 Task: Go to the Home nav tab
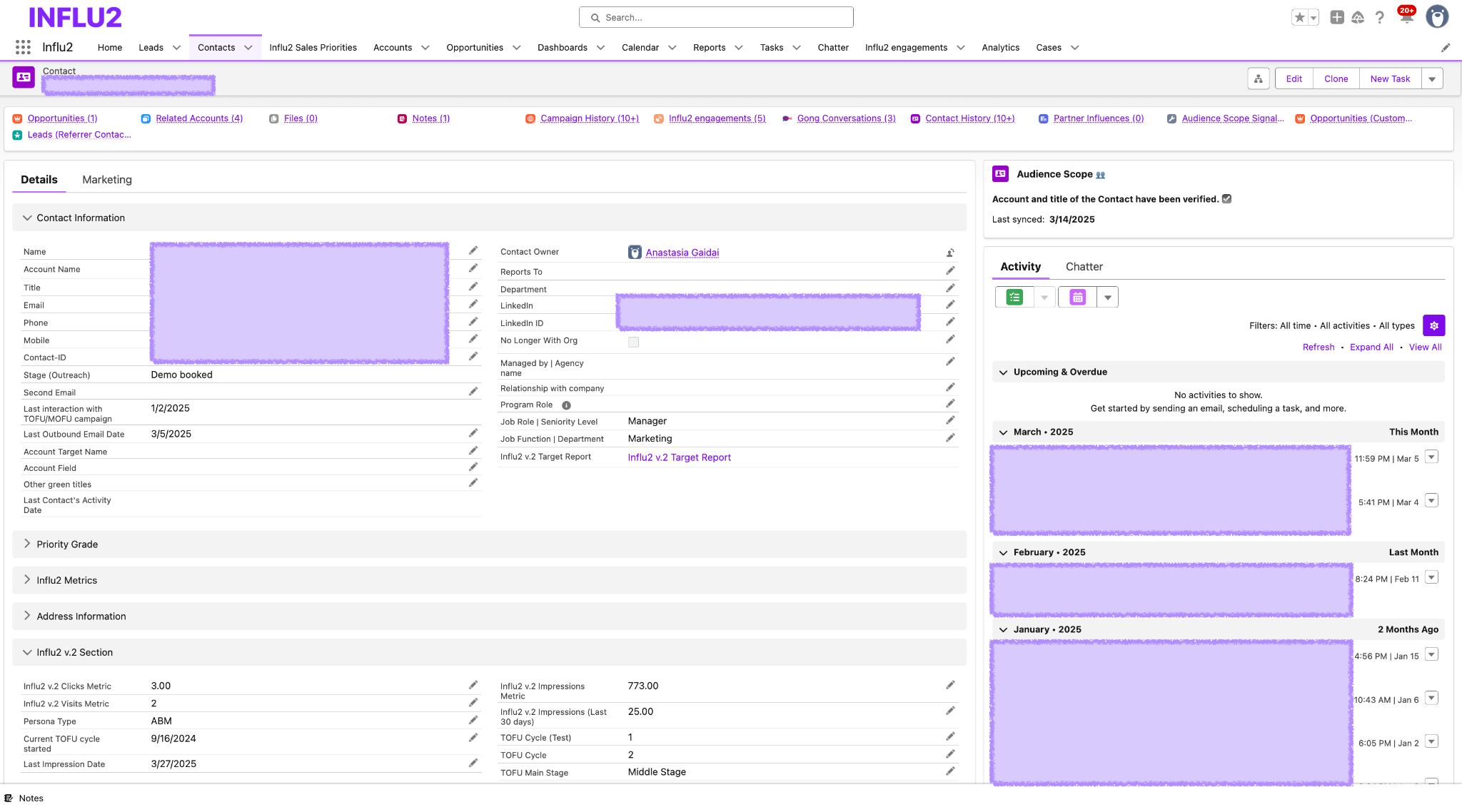tap(110, 48)
